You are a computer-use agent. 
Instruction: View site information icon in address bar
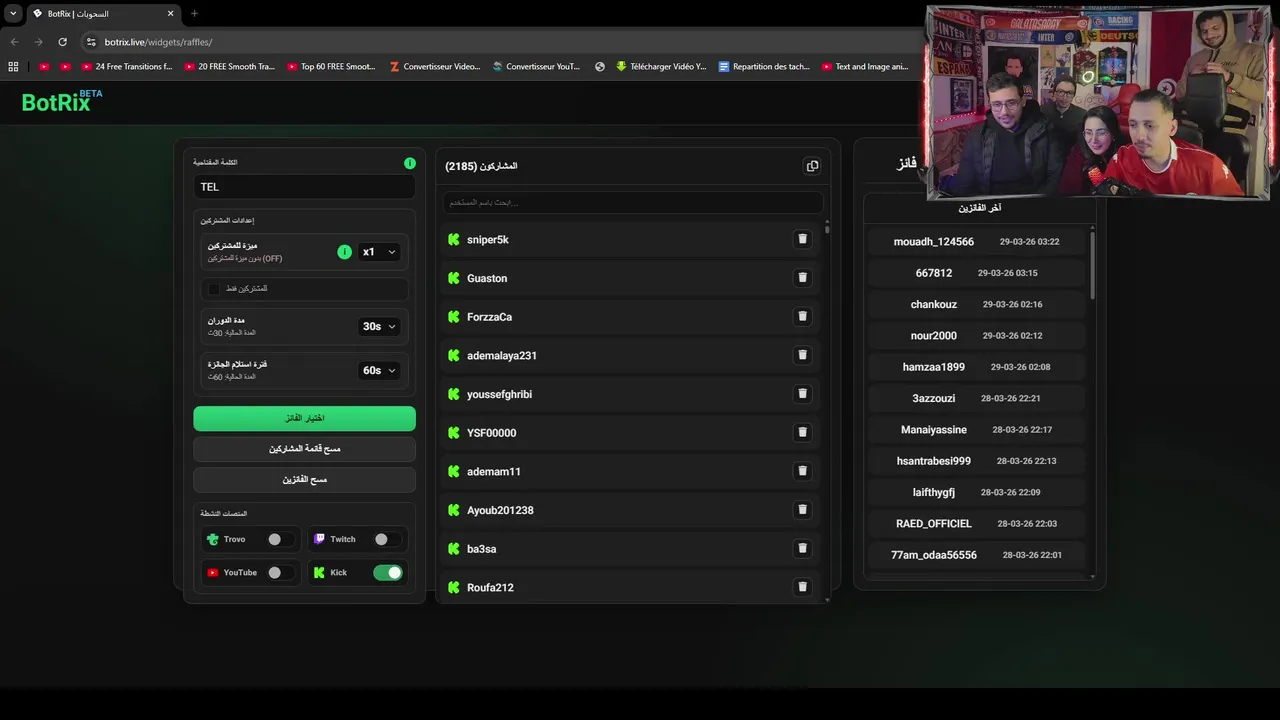click(91, 42)
